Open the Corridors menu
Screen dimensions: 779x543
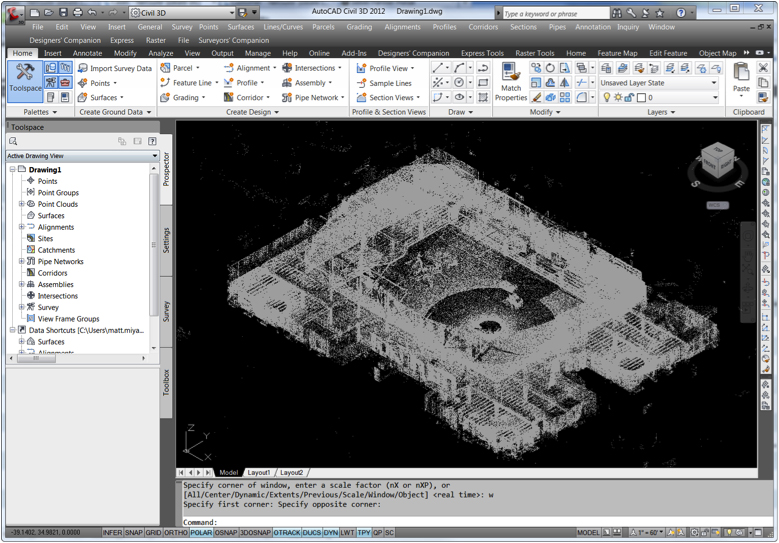[483, 27]
